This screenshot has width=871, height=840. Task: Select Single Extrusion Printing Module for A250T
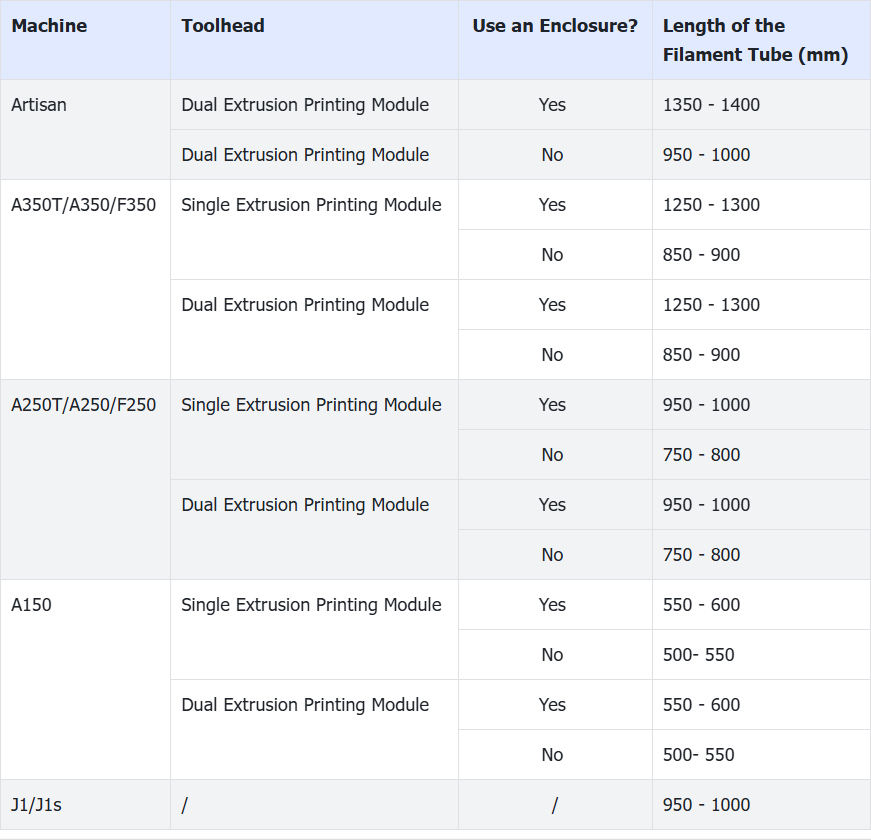[x=311, y=405]
